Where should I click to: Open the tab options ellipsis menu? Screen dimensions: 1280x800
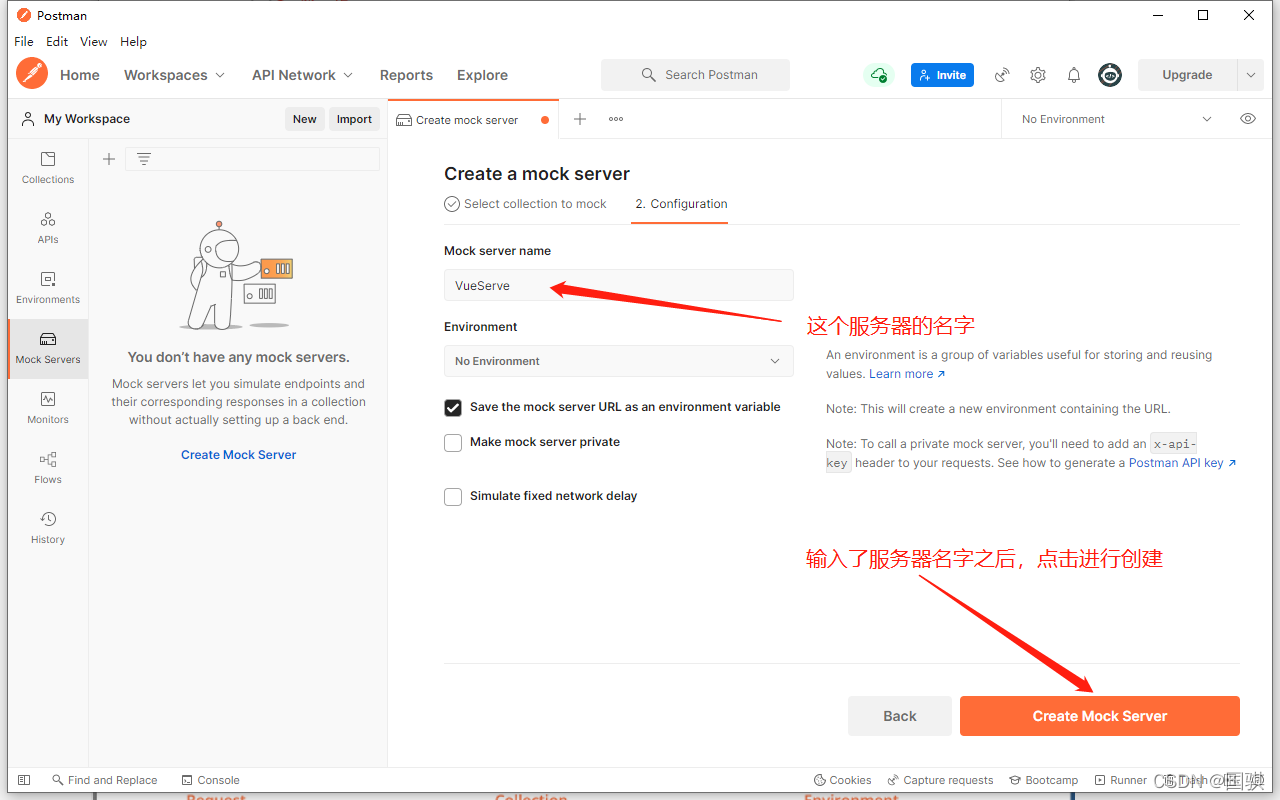616,119
